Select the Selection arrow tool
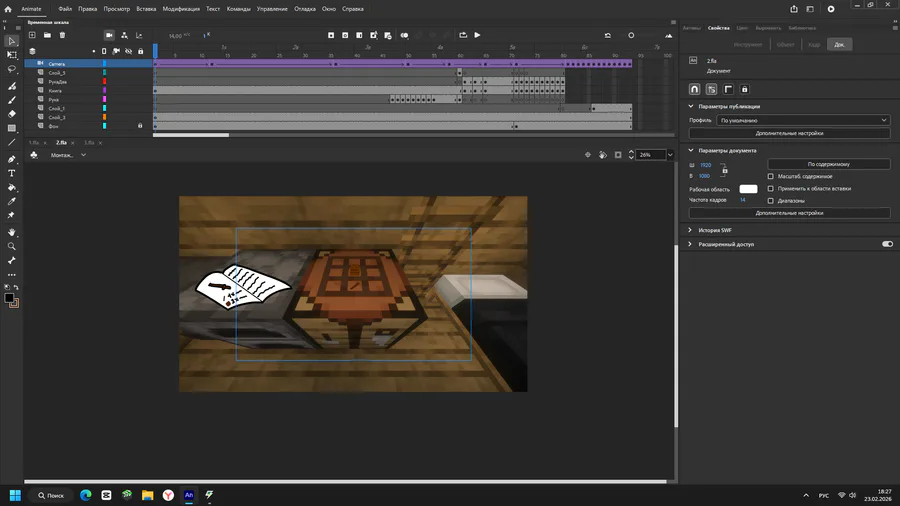Screen dimensions: 900x506 (11, 41)
